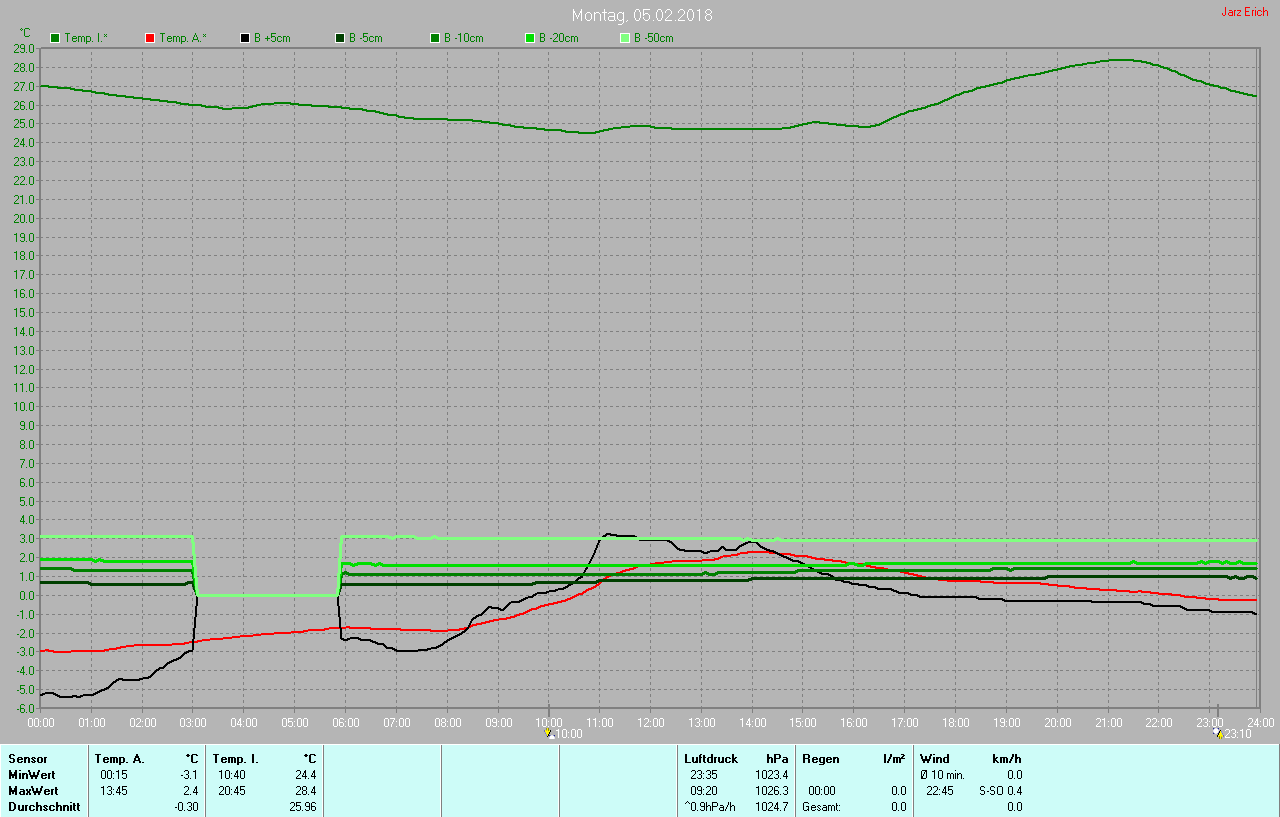Click the red Temp. A. legend square
Screen dimensions: 1280x817
[150, 38]
